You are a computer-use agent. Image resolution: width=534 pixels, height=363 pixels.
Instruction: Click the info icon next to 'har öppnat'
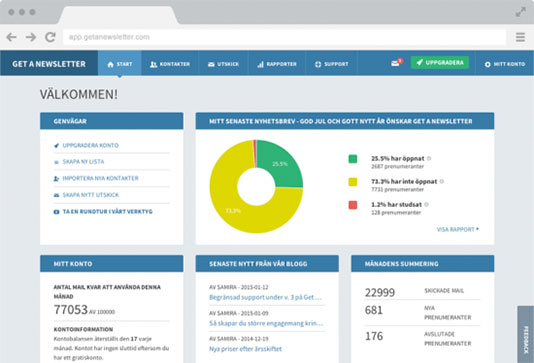click(x=429, y=158)
